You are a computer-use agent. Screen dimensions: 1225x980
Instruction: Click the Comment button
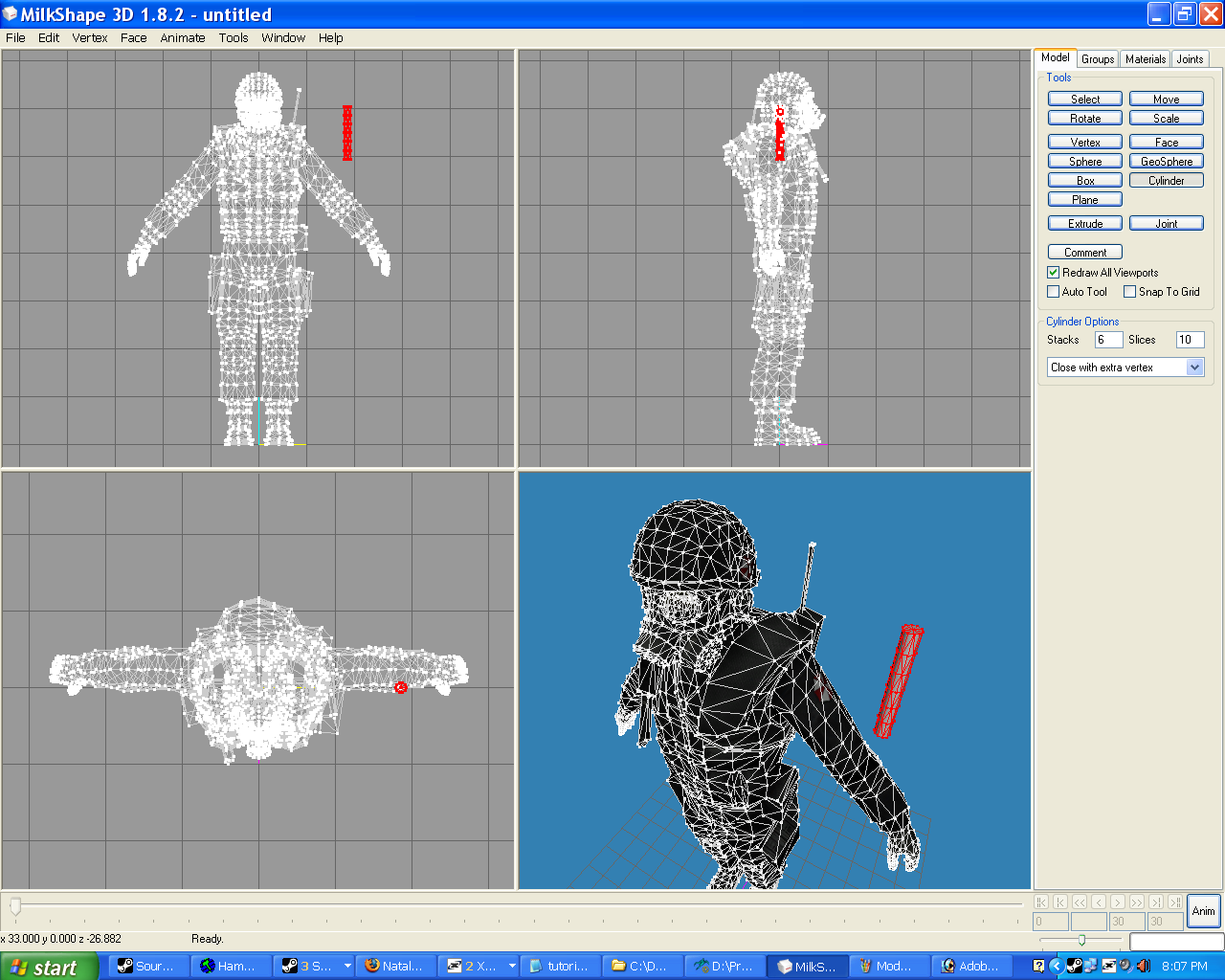1084,252
